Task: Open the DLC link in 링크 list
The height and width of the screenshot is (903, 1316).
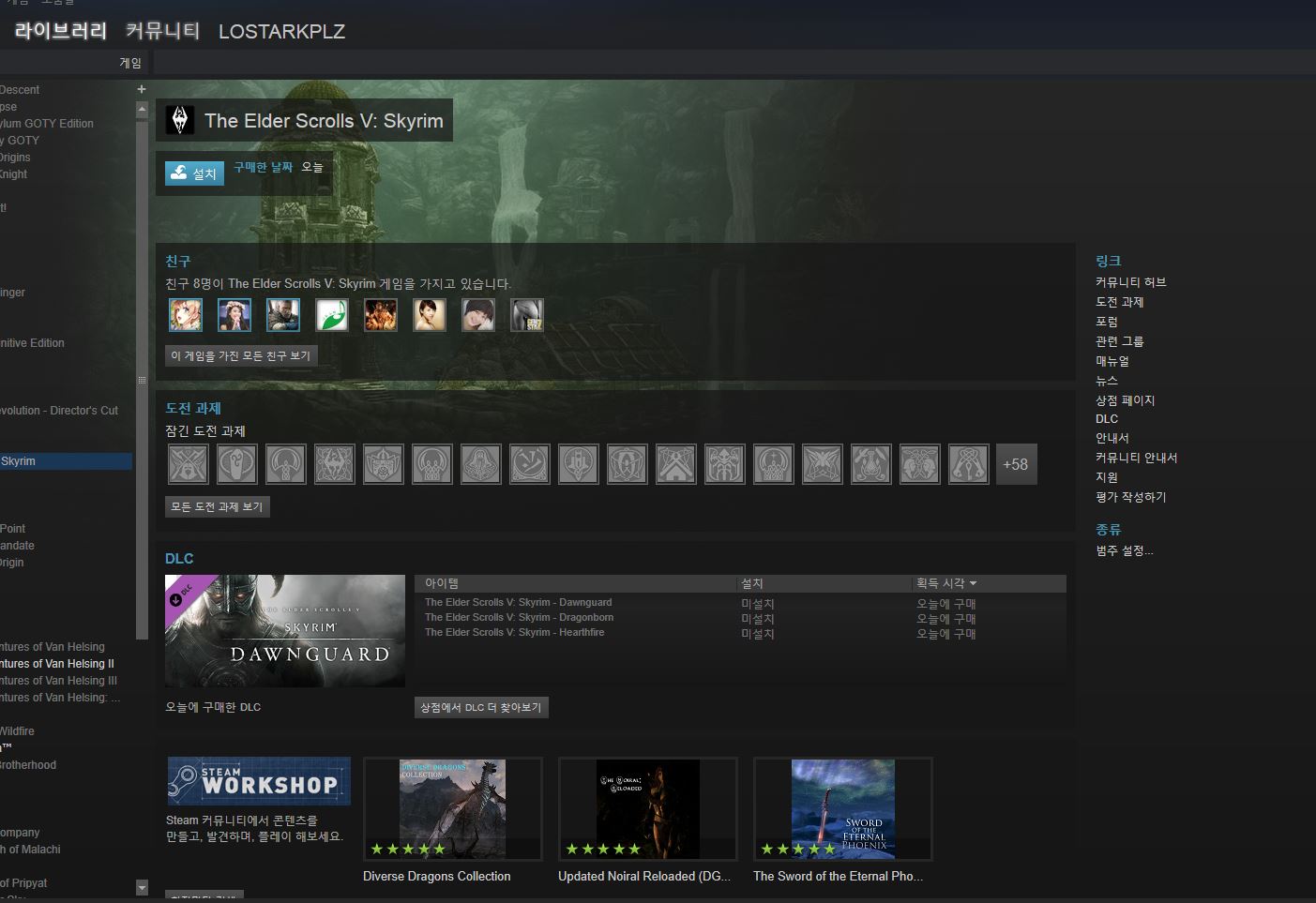Action: click(x=1107, y=419)
